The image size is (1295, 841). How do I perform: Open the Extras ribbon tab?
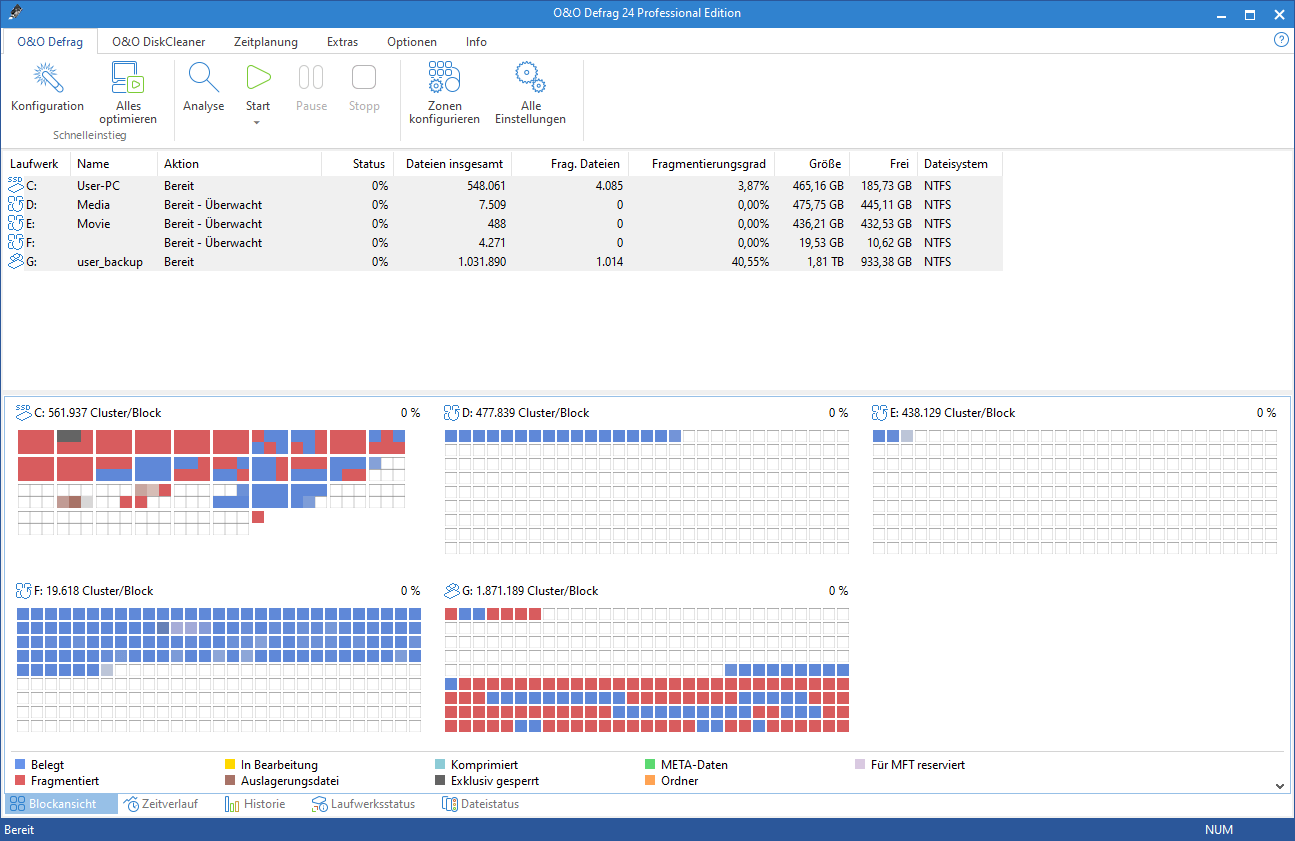click(342, 42)
